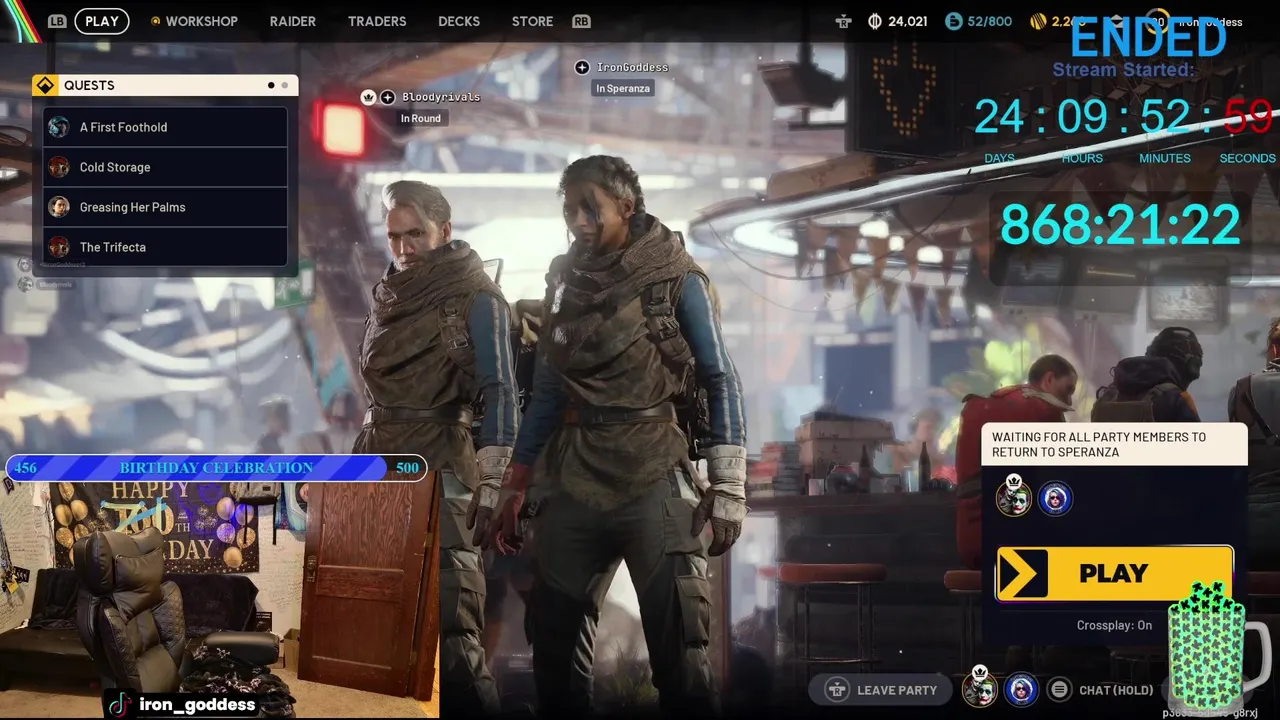Click the Greasing Her Palms trader portrait
Screen dimensions: 1280x720
pos(59,207)
